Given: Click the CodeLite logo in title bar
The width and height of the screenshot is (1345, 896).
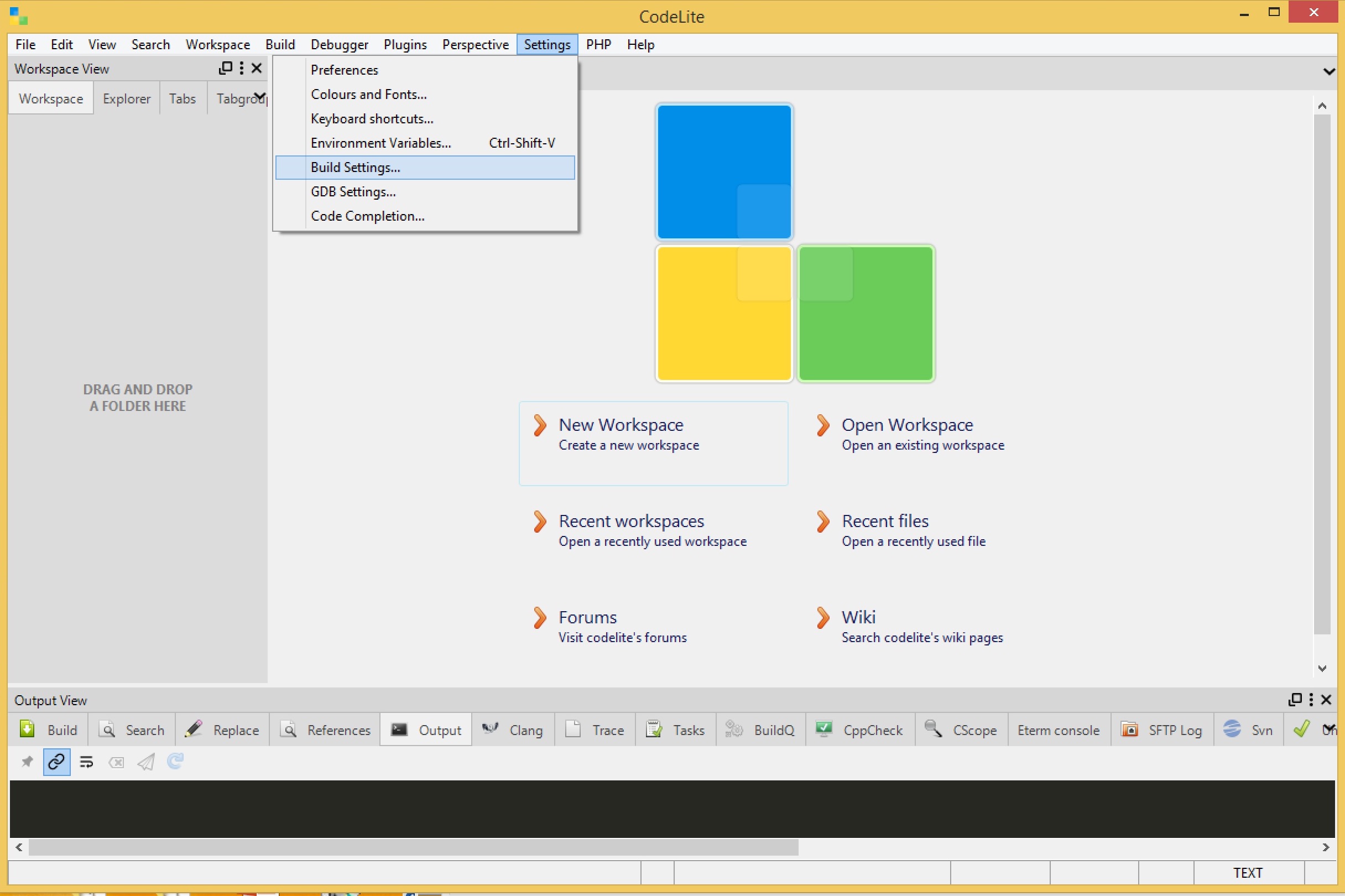Looking at the screenshot, I should pos(19,16).
